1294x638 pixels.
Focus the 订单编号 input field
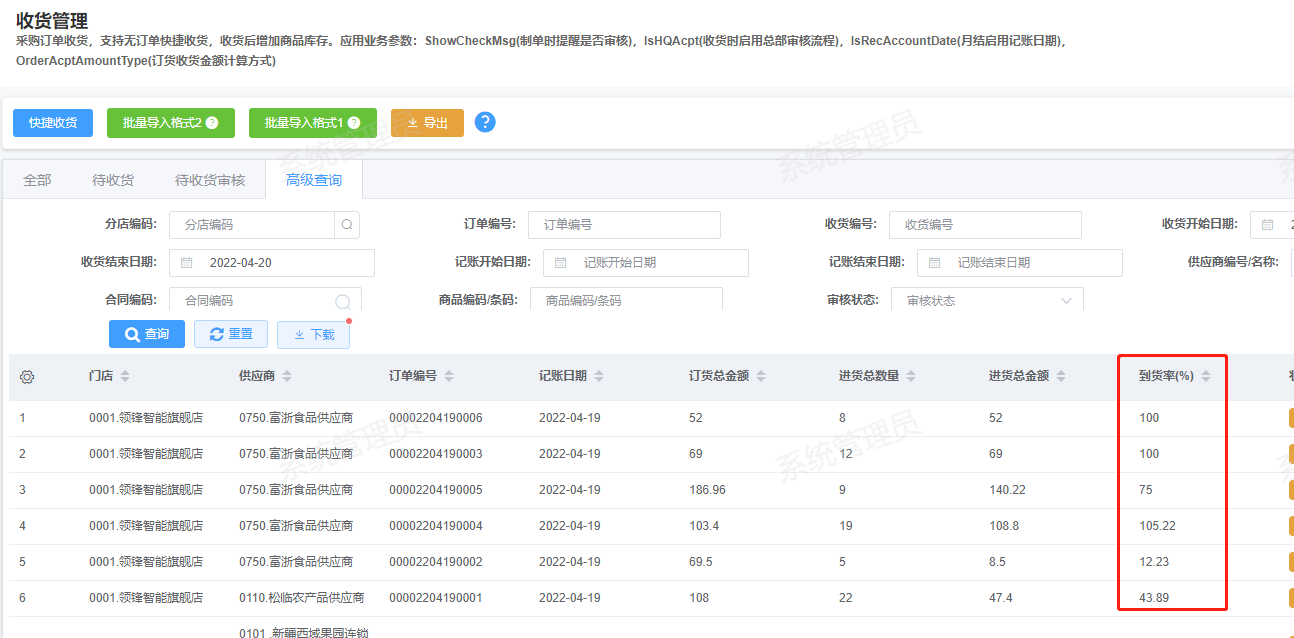click(x=624, y=225)
